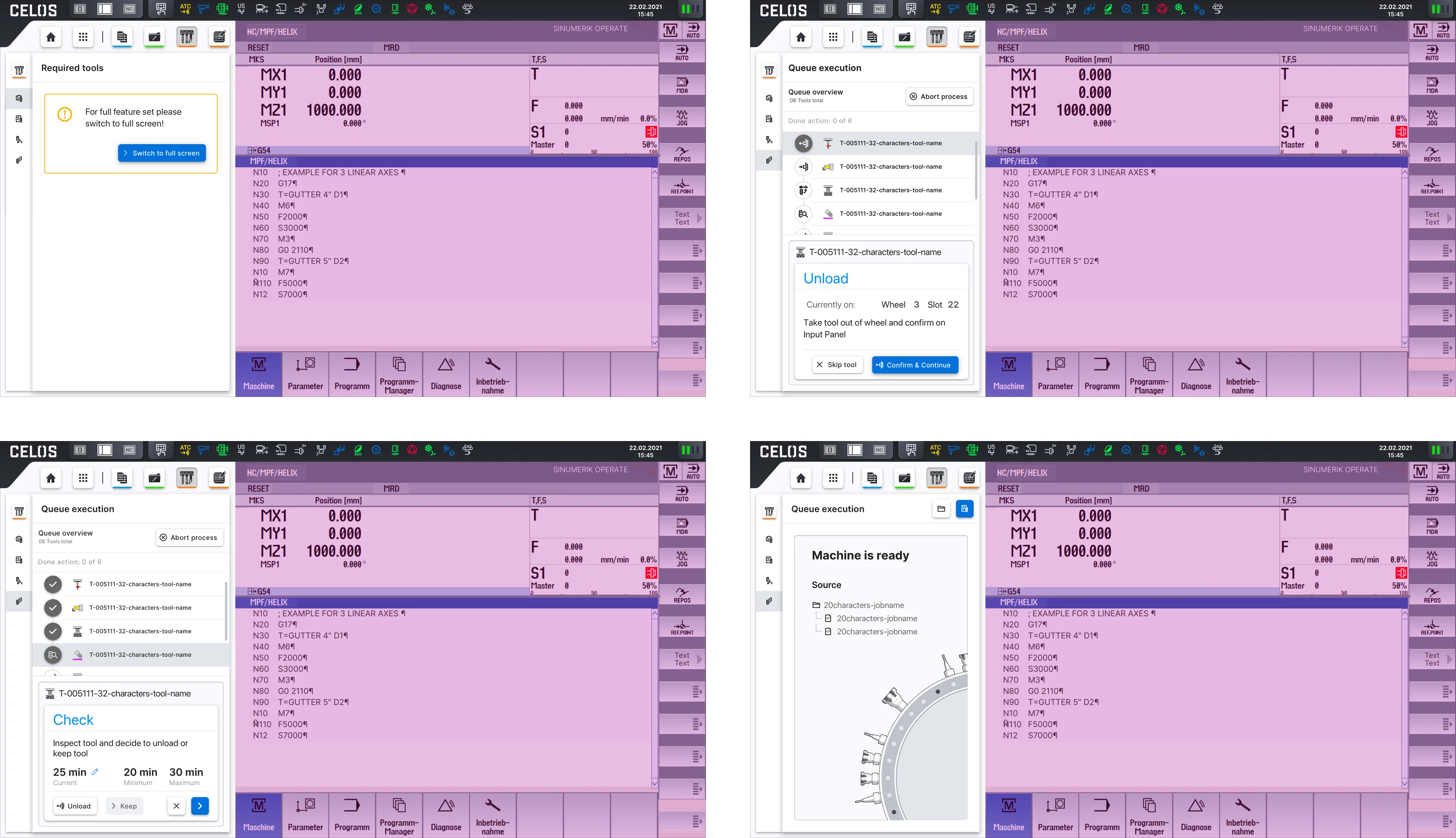Click Abort process in the Unload screen
The image size is (1456, 838).
pos(939,96)
